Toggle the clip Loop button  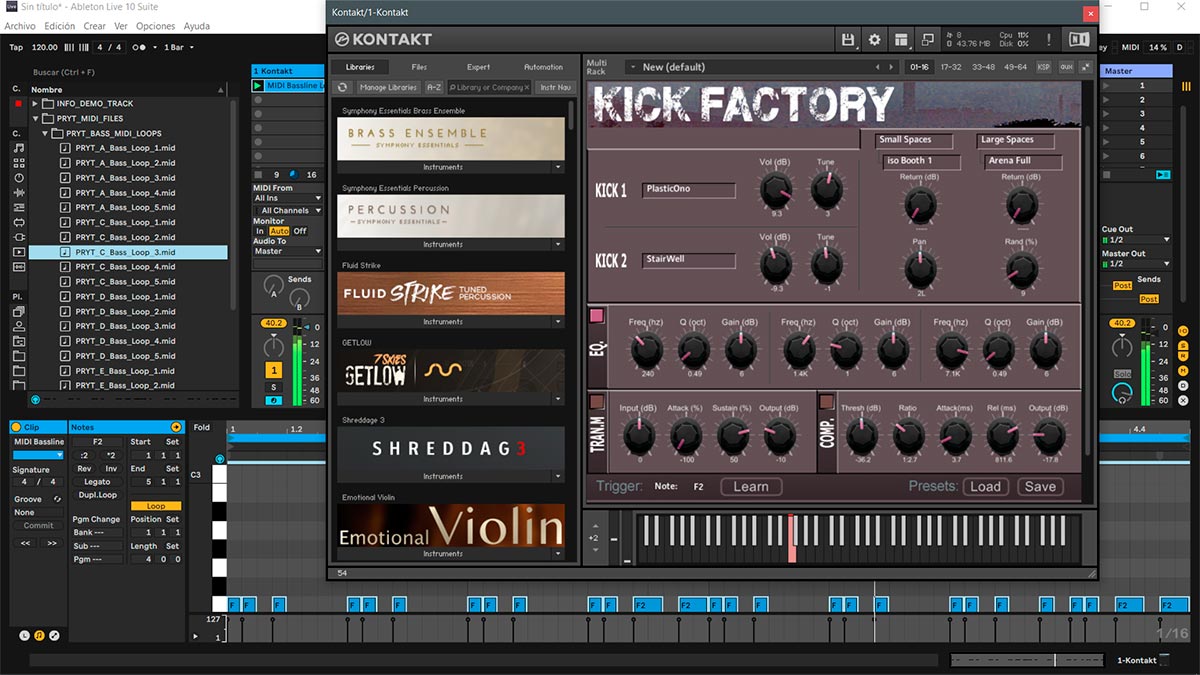coord(156,506)
